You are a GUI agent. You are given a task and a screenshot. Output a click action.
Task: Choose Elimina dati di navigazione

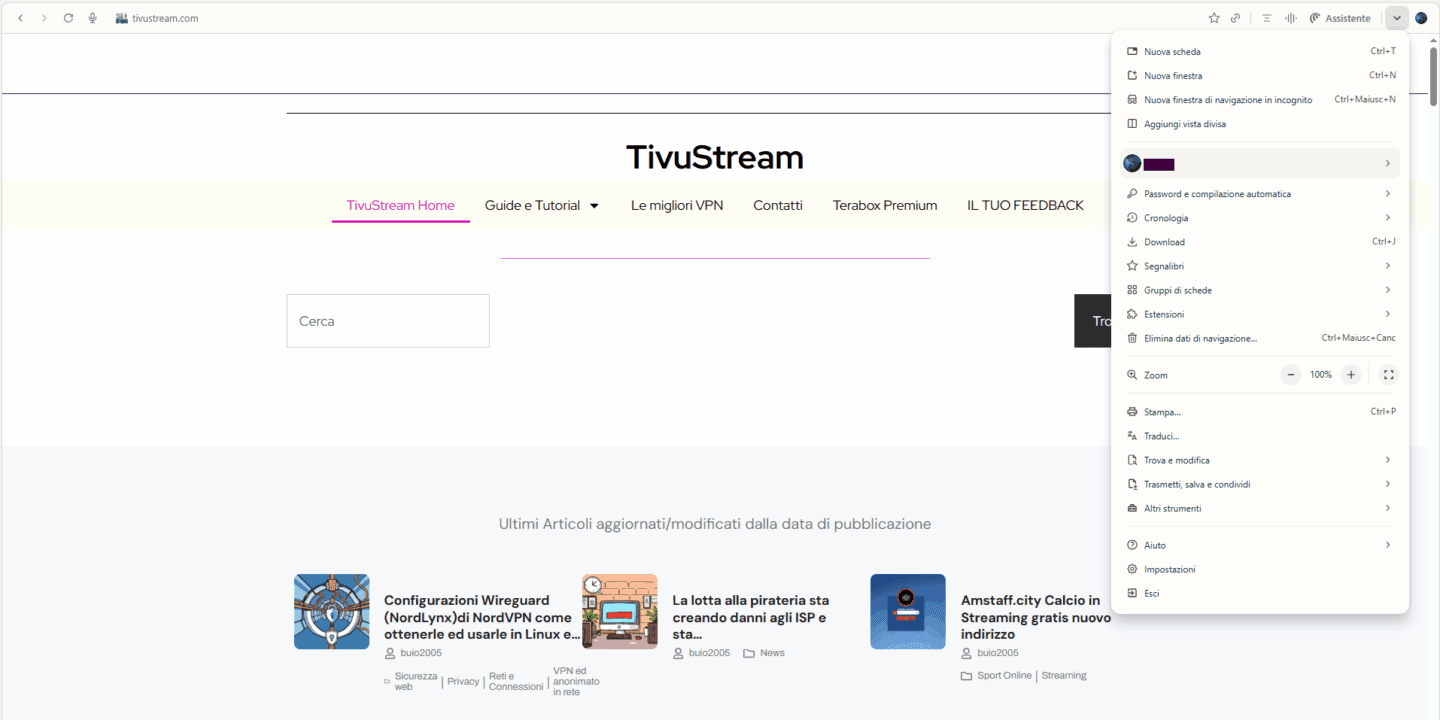click(1260, 338)
